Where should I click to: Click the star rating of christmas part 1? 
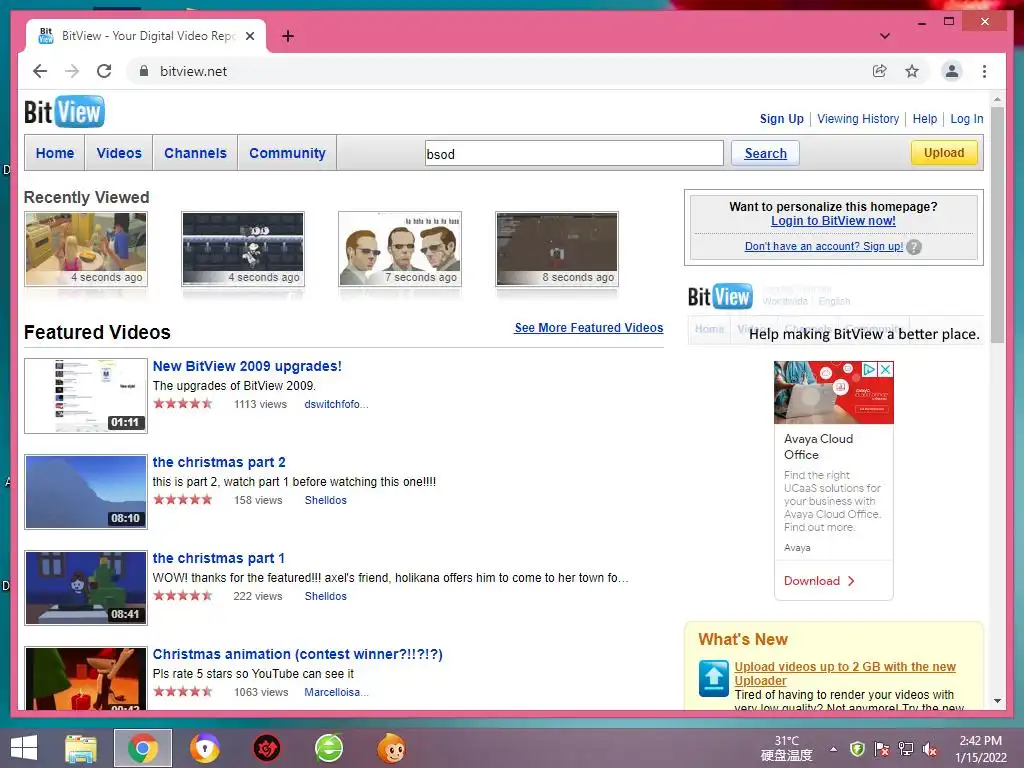point(183,596)
